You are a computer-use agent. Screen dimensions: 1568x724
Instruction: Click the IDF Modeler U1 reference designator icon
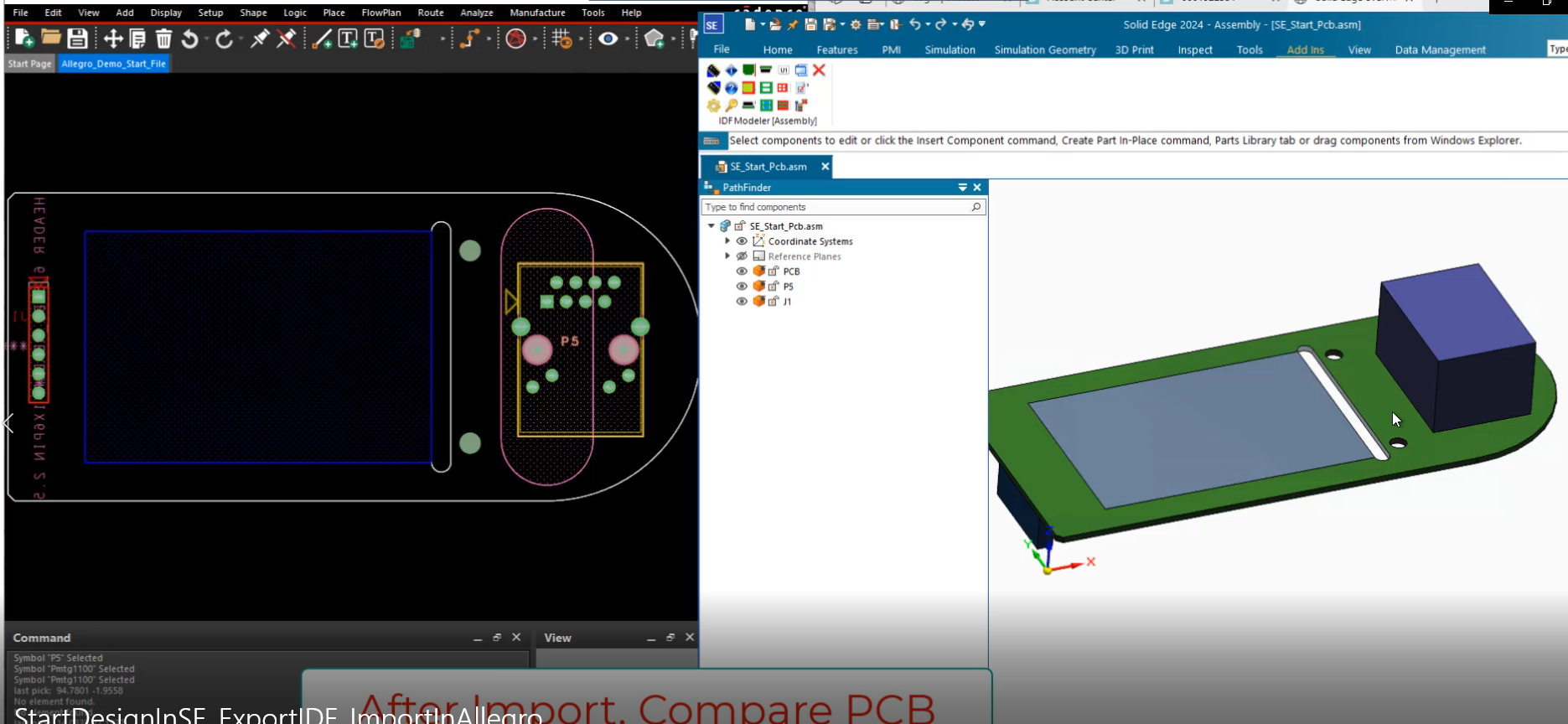click(x=784, y=70)
